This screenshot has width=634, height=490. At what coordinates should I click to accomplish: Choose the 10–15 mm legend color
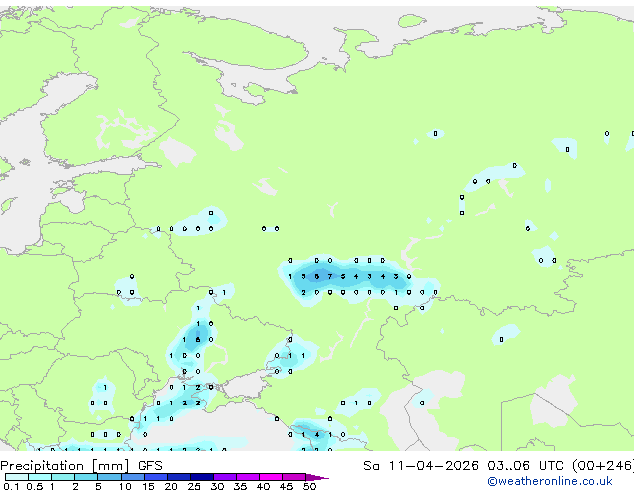click(x=132, y=477)
